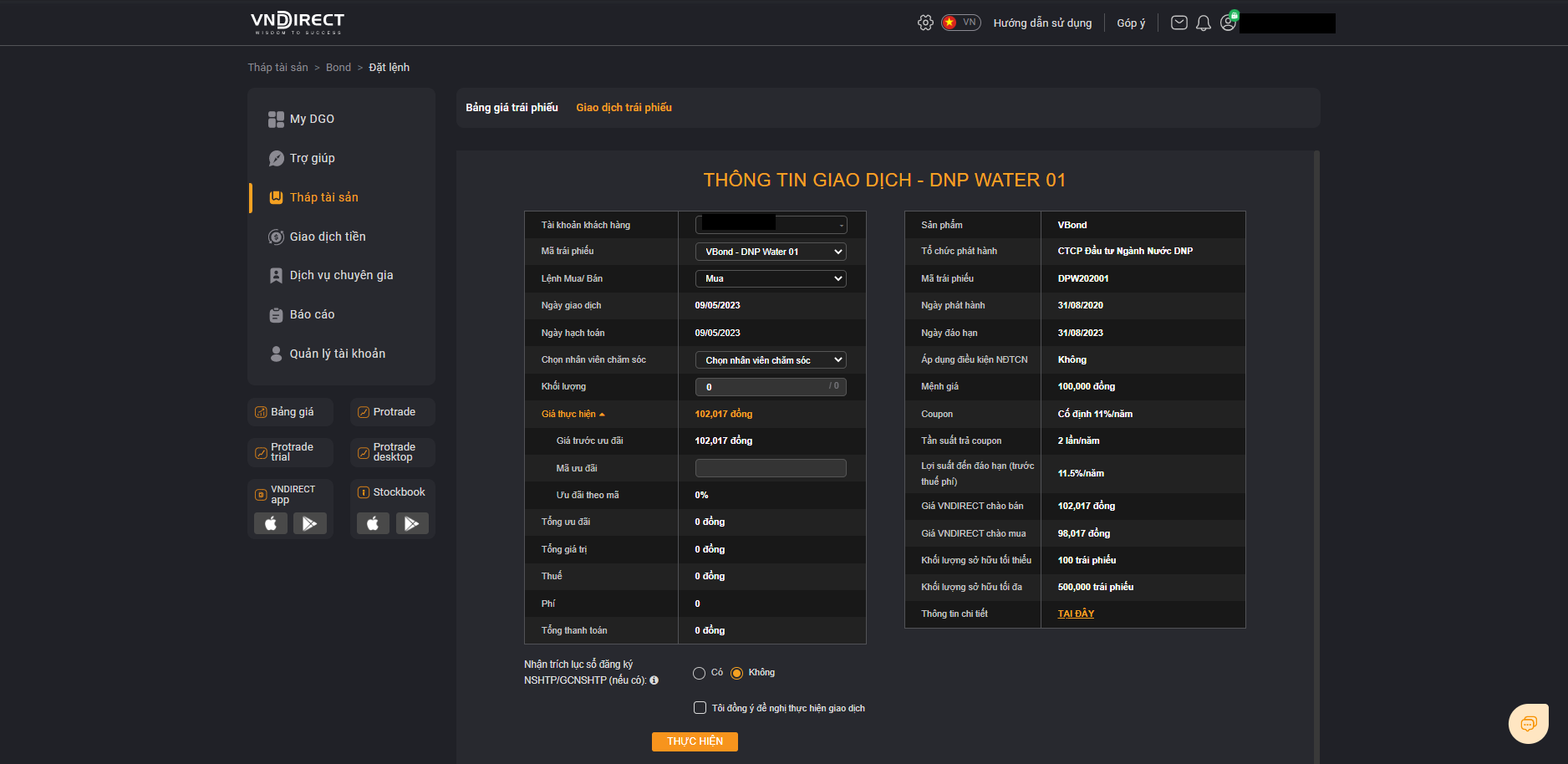
Task: Click the Ngày đáo hạn value 31/08/2023
Action: coord(1081,333)
